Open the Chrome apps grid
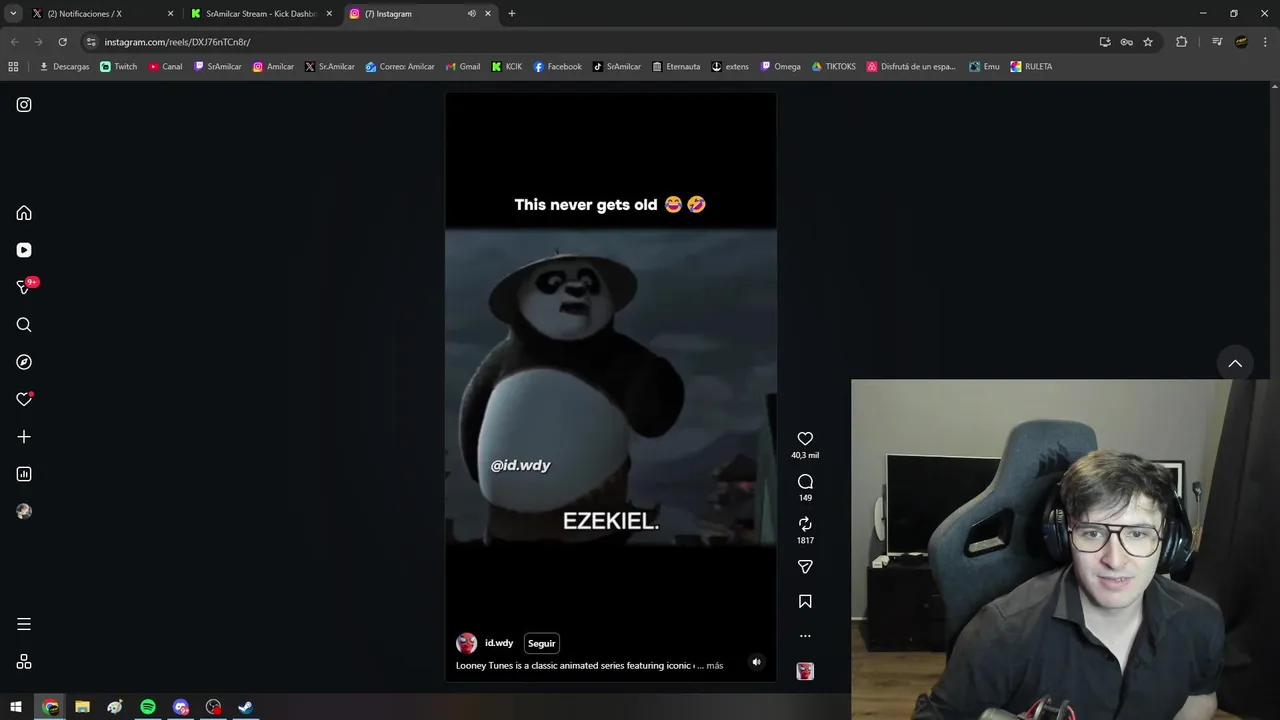Screen dimensions: 1280x720 tap(13, 67)
